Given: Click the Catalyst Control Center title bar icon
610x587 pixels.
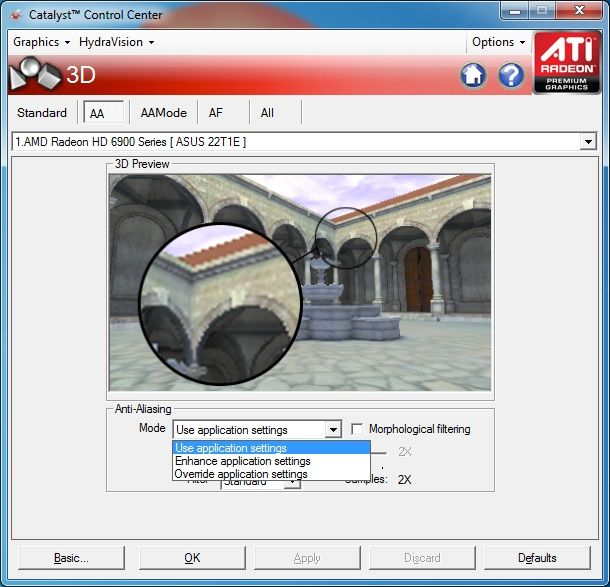Looking at the screenshot, I should pyautogui.click(x=17, y=14).
